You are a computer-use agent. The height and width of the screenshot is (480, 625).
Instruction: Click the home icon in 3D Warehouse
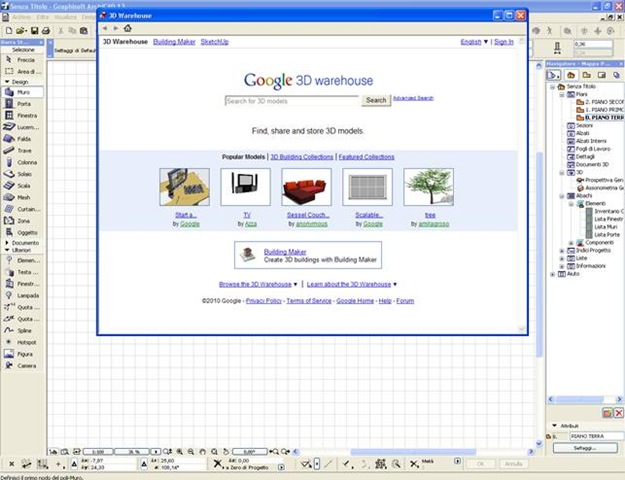(128, 28)
